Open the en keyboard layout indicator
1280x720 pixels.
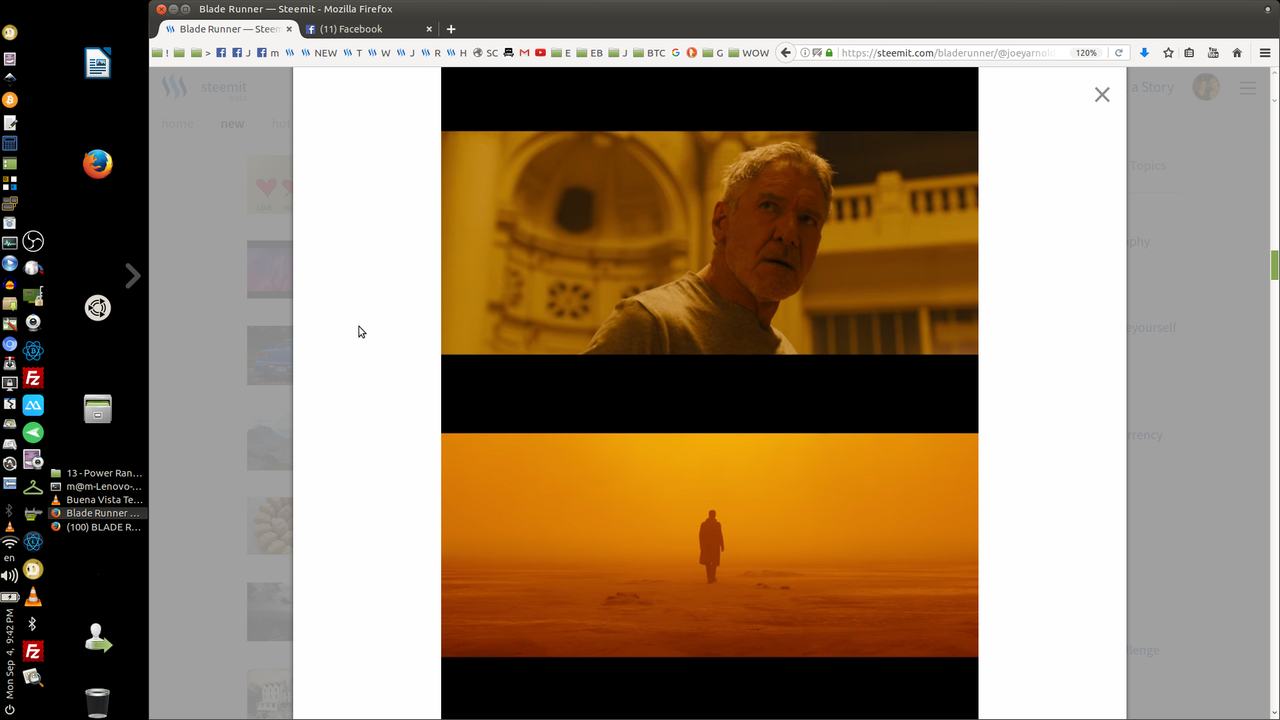[x=9, y=558]
